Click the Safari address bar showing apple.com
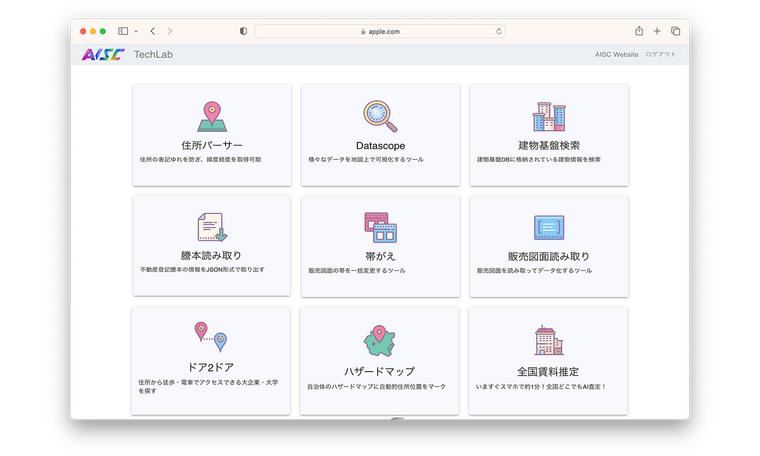The height and width of the screenshot is (456, 760). [380, 32]
